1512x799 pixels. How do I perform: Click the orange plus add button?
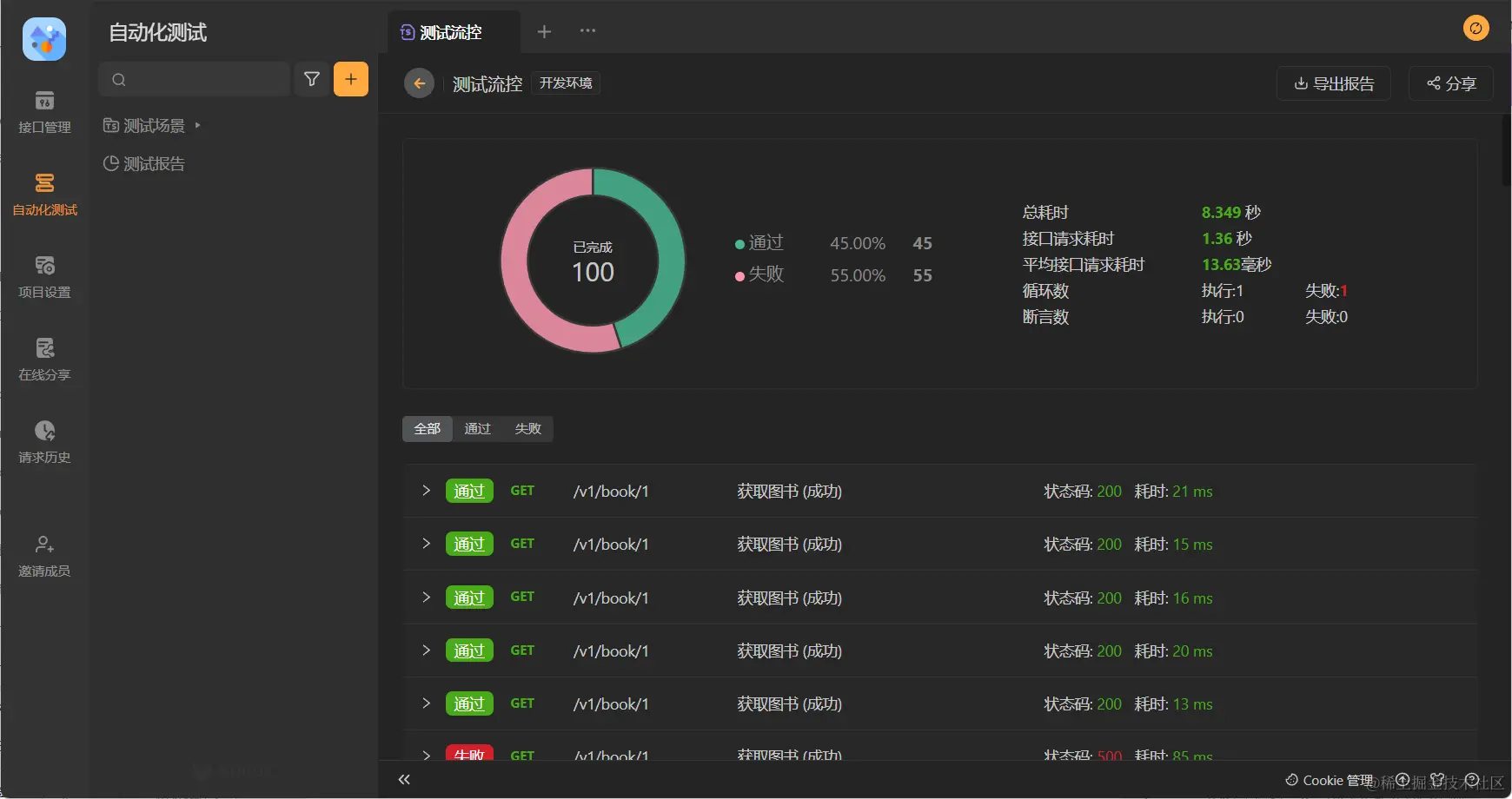[351, 79]
